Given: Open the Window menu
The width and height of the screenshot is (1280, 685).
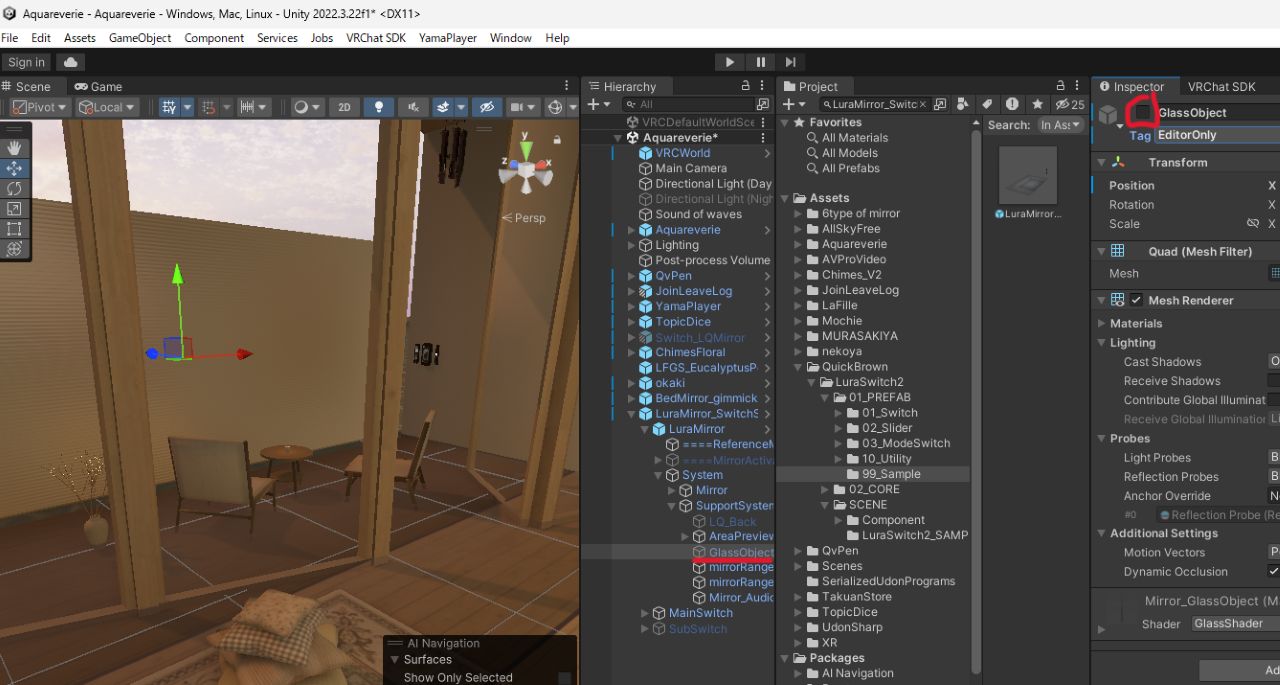Looking at the screenshot, I should pos(510,38).
